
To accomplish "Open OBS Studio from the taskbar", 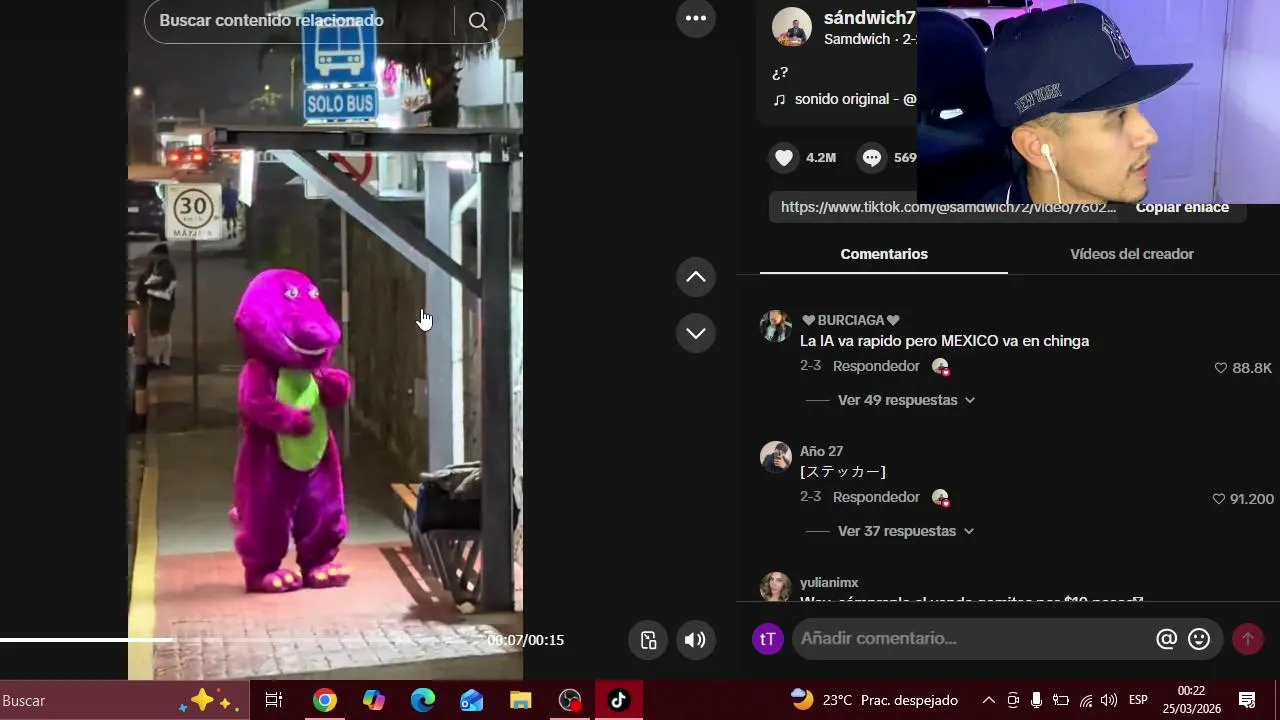I will pyautogui.click(x=570, y=701).
